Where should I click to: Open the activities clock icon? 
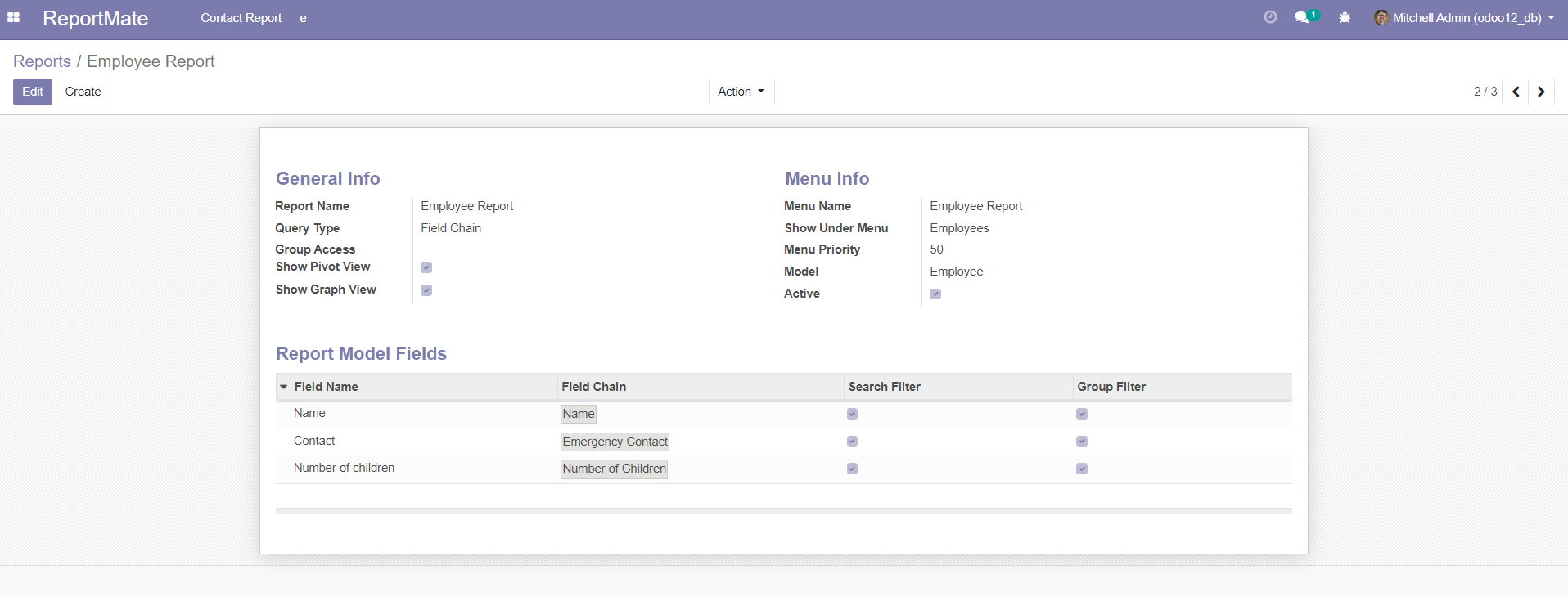[1270, 17]
